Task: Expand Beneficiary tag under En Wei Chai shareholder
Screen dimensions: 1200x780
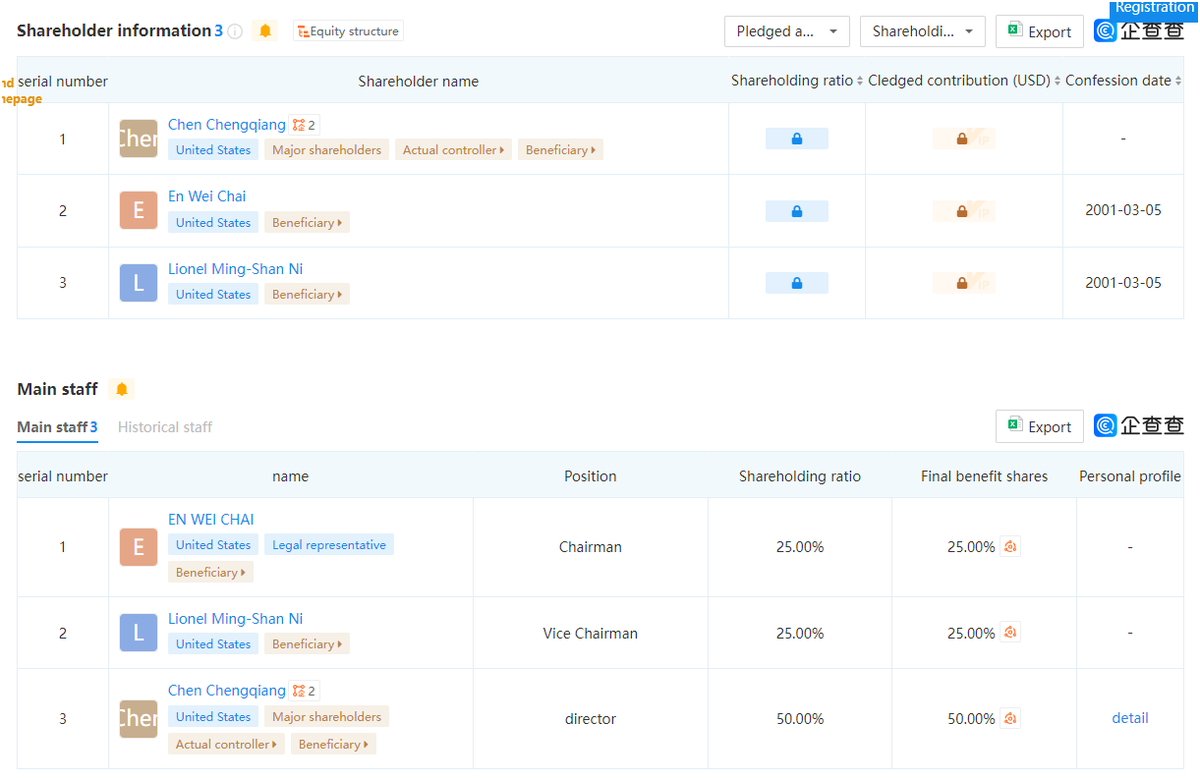Action: coord(307,223)
